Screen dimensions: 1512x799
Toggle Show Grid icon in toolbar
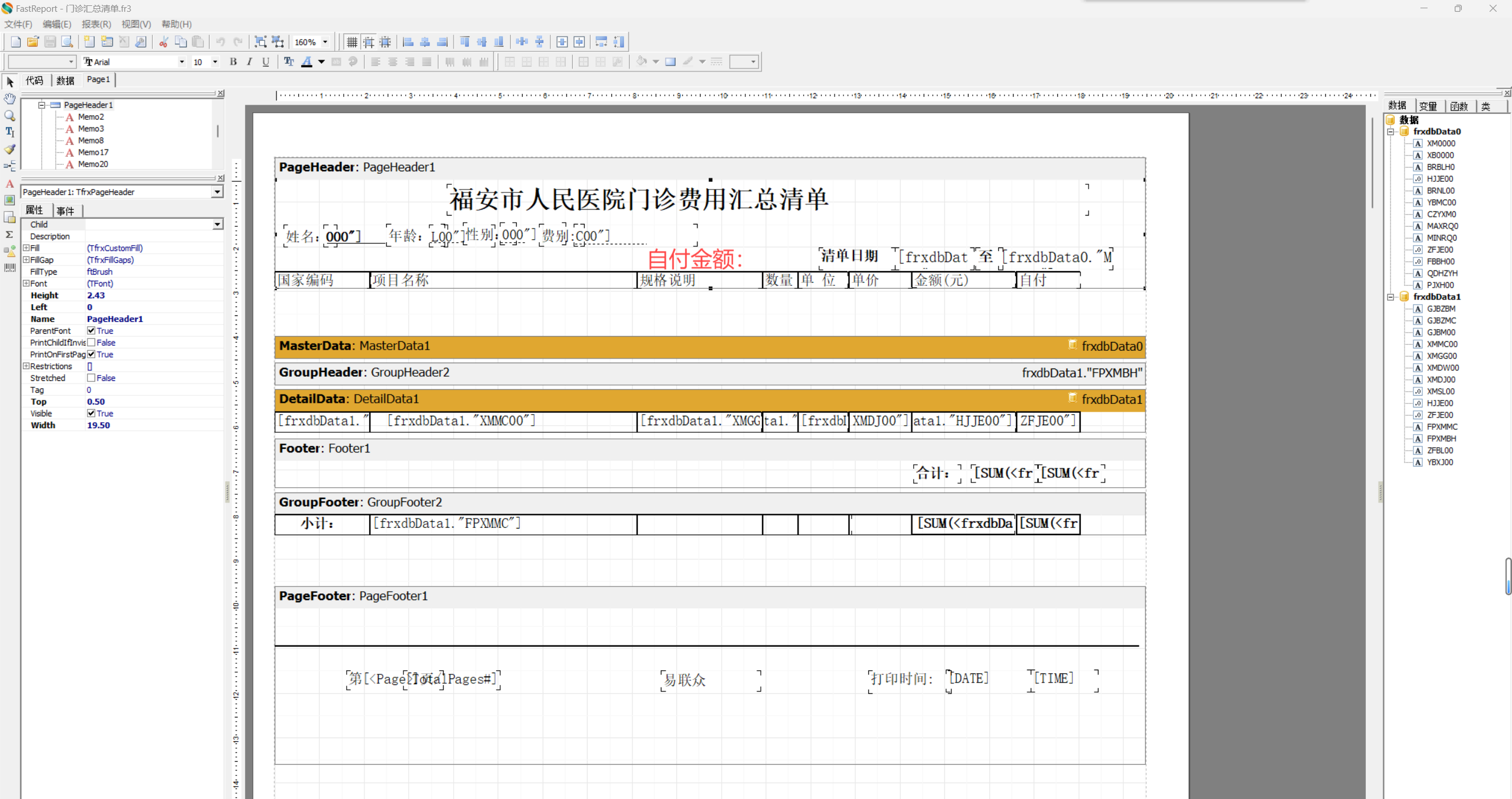click(352, 42)
